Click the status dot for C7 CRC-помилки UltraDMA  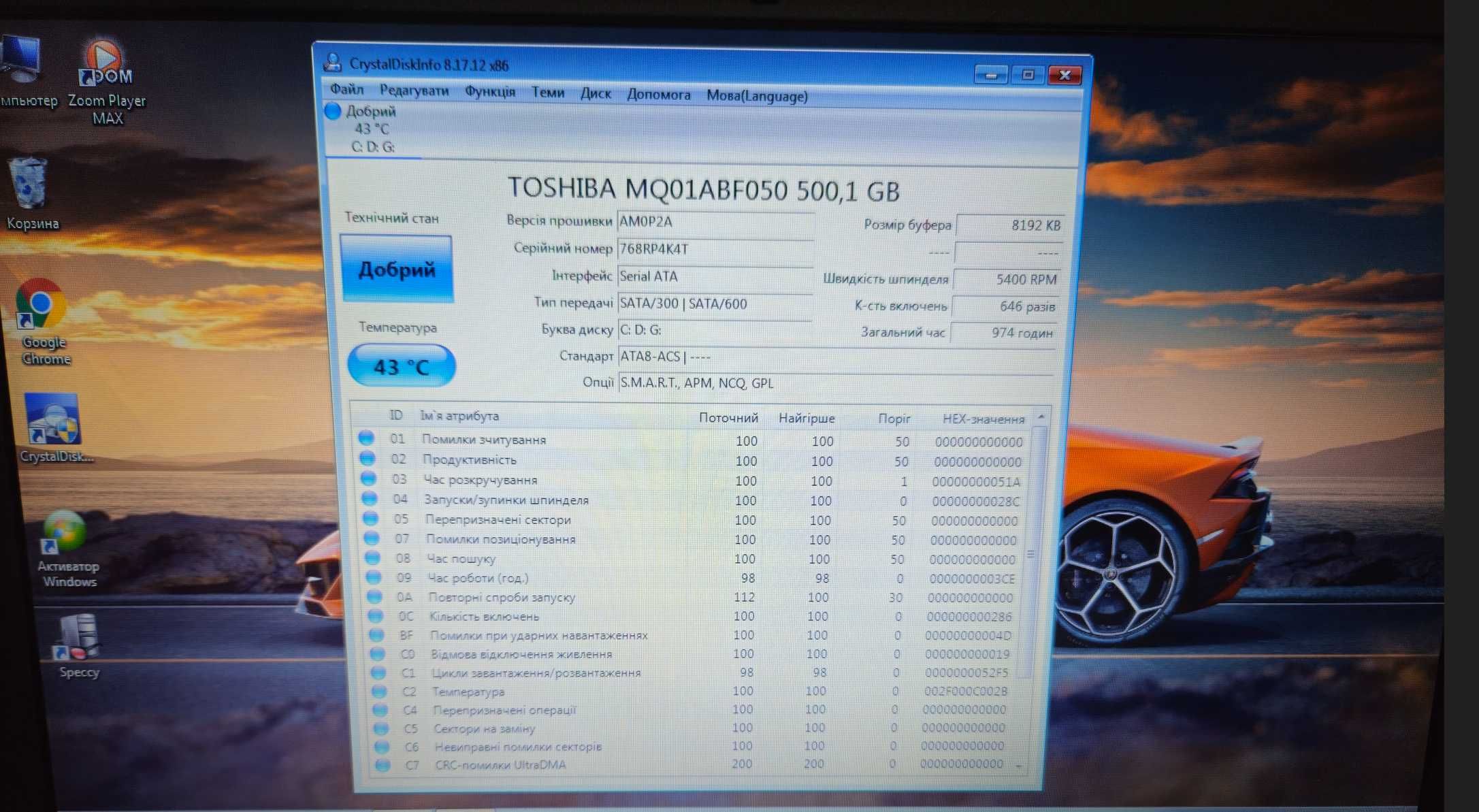[x=383, y=765]
